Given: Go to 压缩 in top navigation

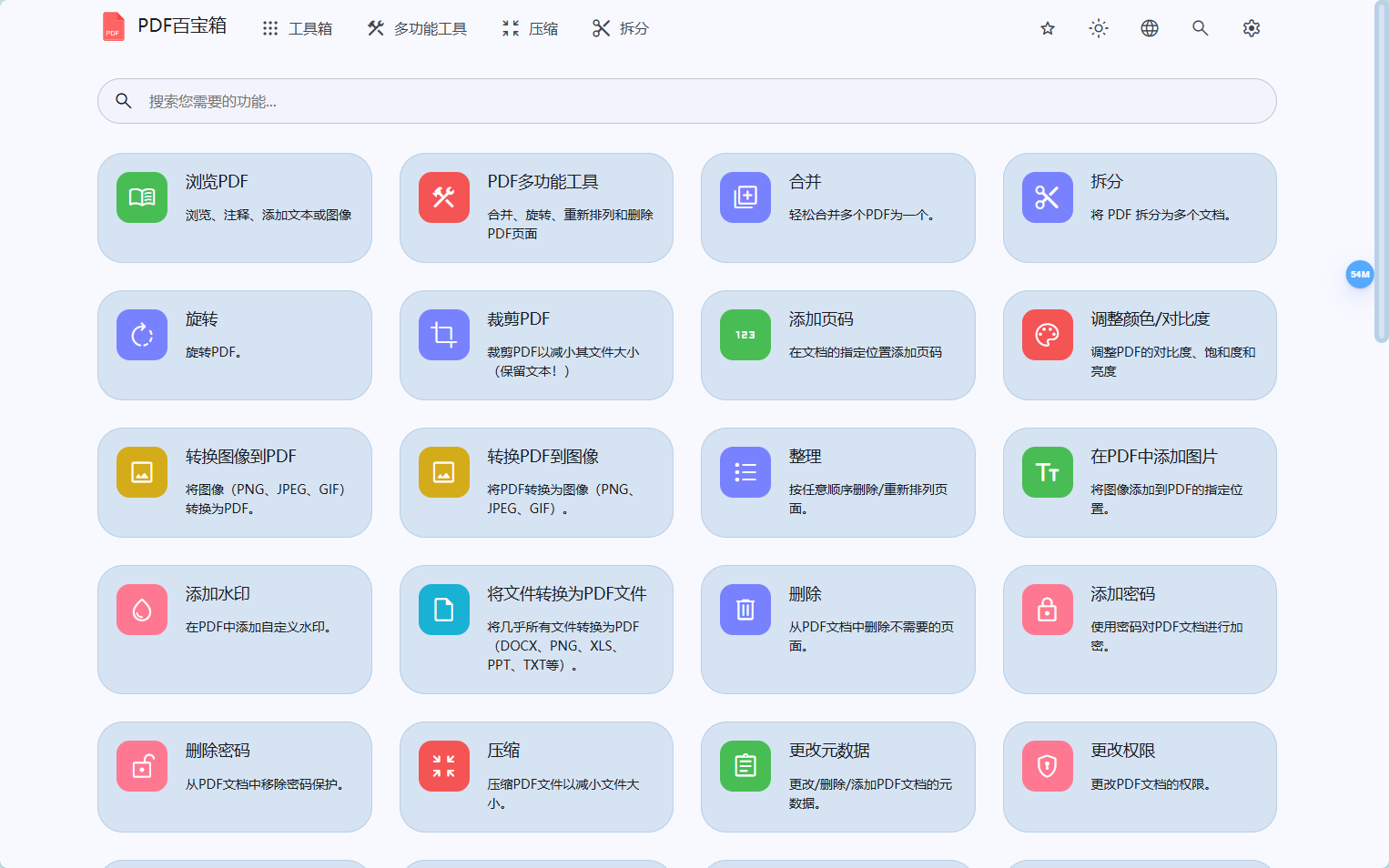Looking at the screenshot, I should click(x=530, y=28).
